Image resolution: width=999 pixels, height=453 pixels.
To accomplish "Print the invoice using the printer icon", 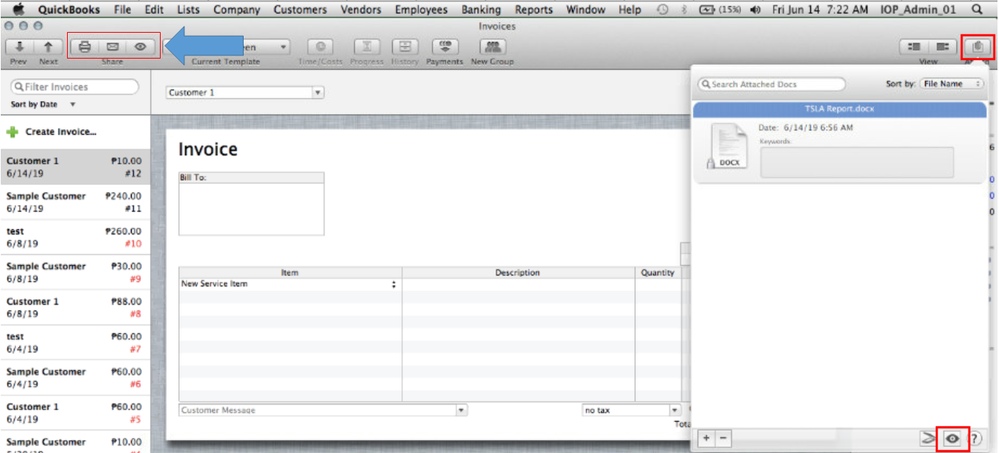I will [85, 47].
